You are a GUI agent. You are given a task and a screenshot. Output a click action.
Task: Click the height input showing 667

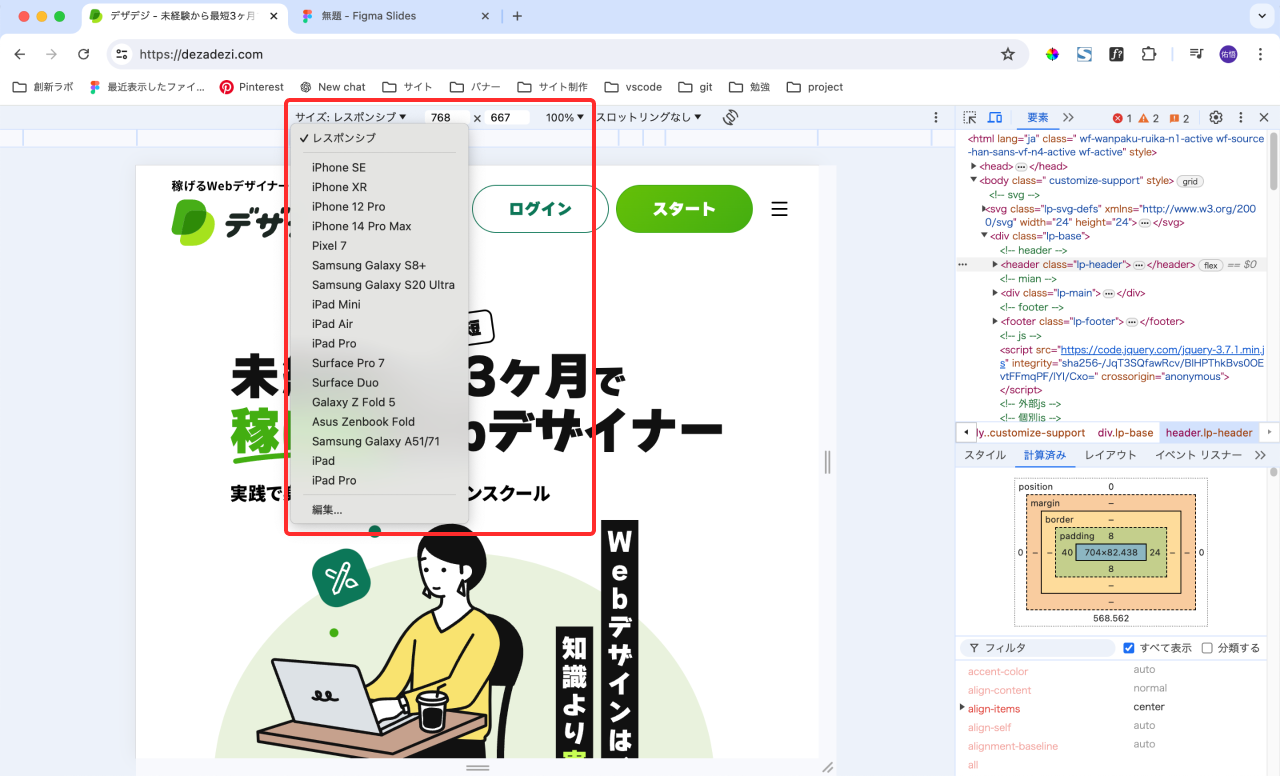coord(507,117)
